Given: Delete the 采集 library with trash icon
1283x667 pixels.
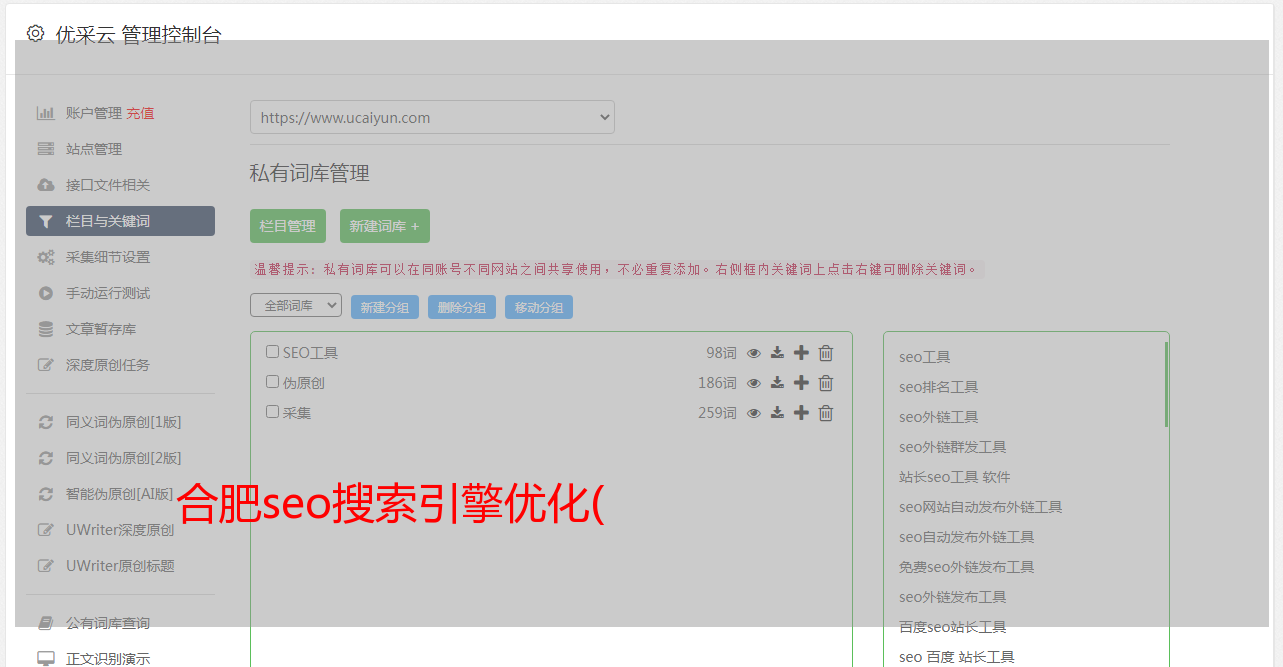Looking at the screenshot, I should point(826,413).
